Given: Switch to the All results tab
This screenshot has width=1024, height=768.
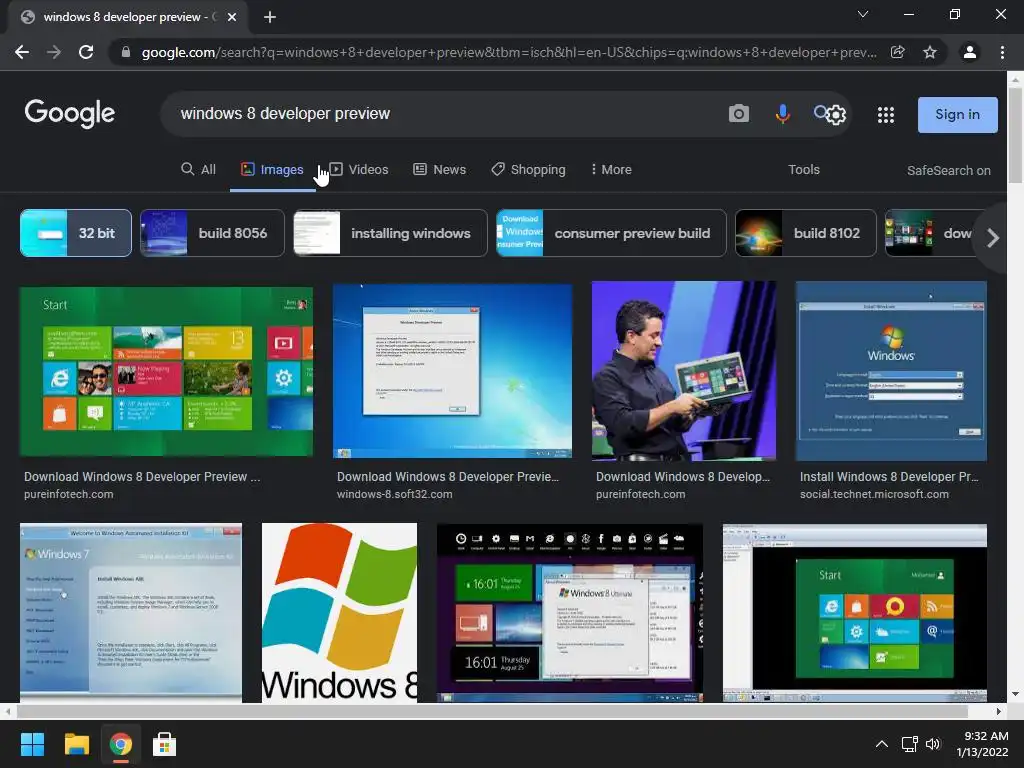Looking at the screenshot, I should 199,170.
